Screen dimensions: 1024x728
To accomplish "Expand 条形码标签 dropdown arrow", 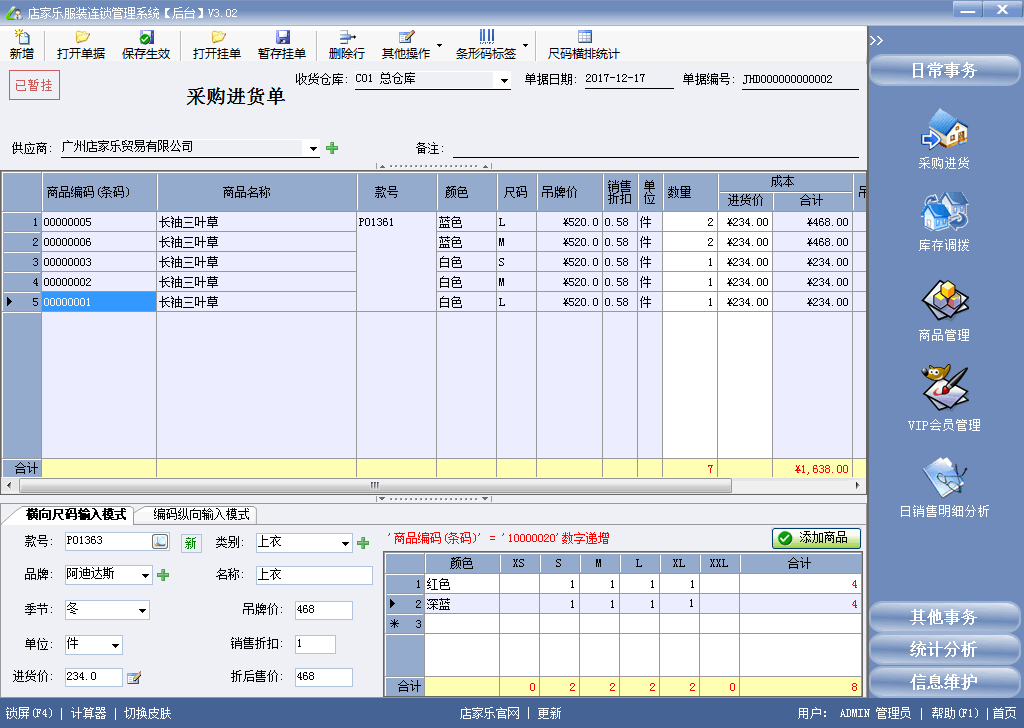I will (525, 45).
